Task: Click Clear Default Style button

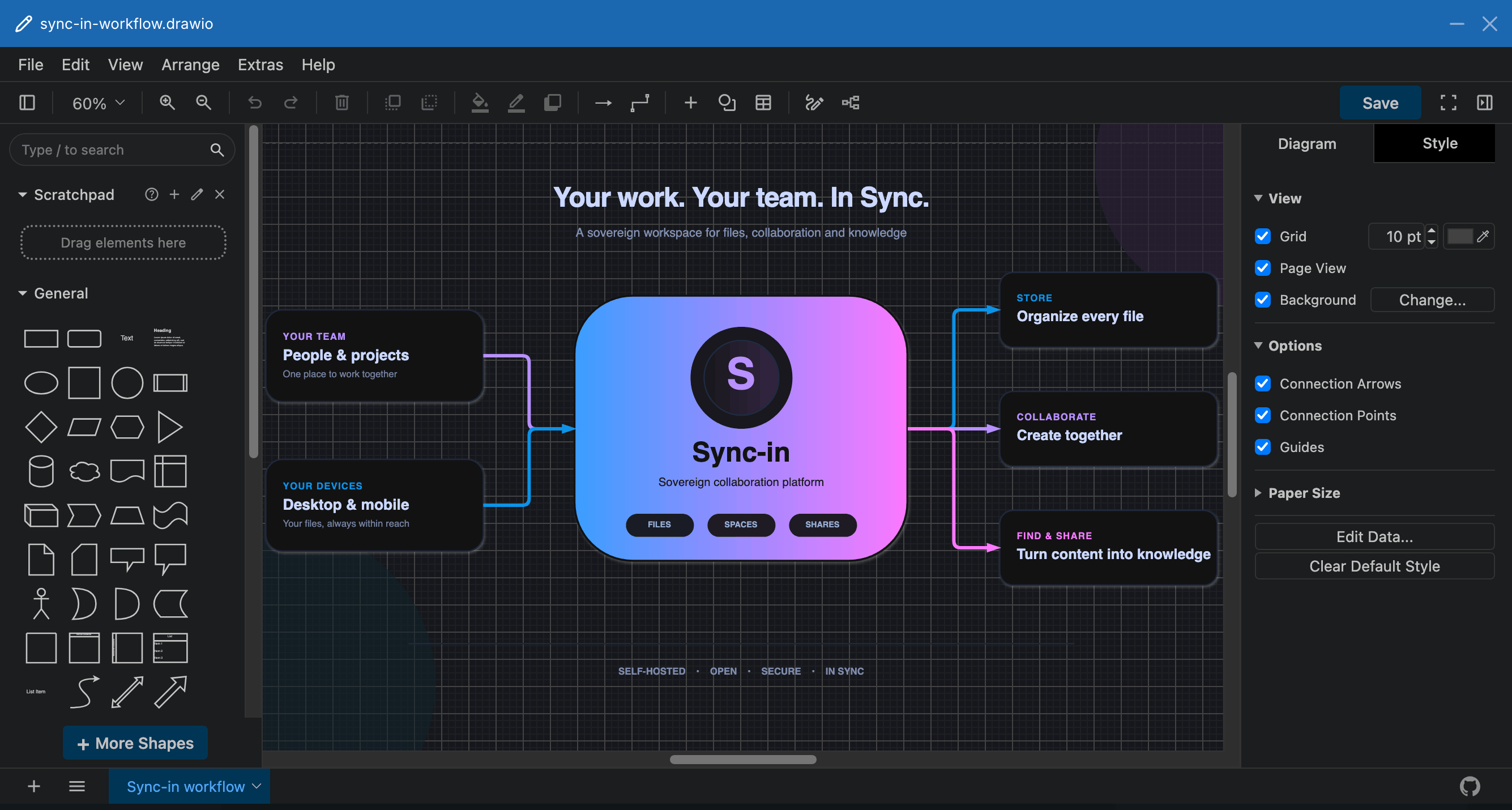Action: pyautogui.click(x=1374, y=566)
